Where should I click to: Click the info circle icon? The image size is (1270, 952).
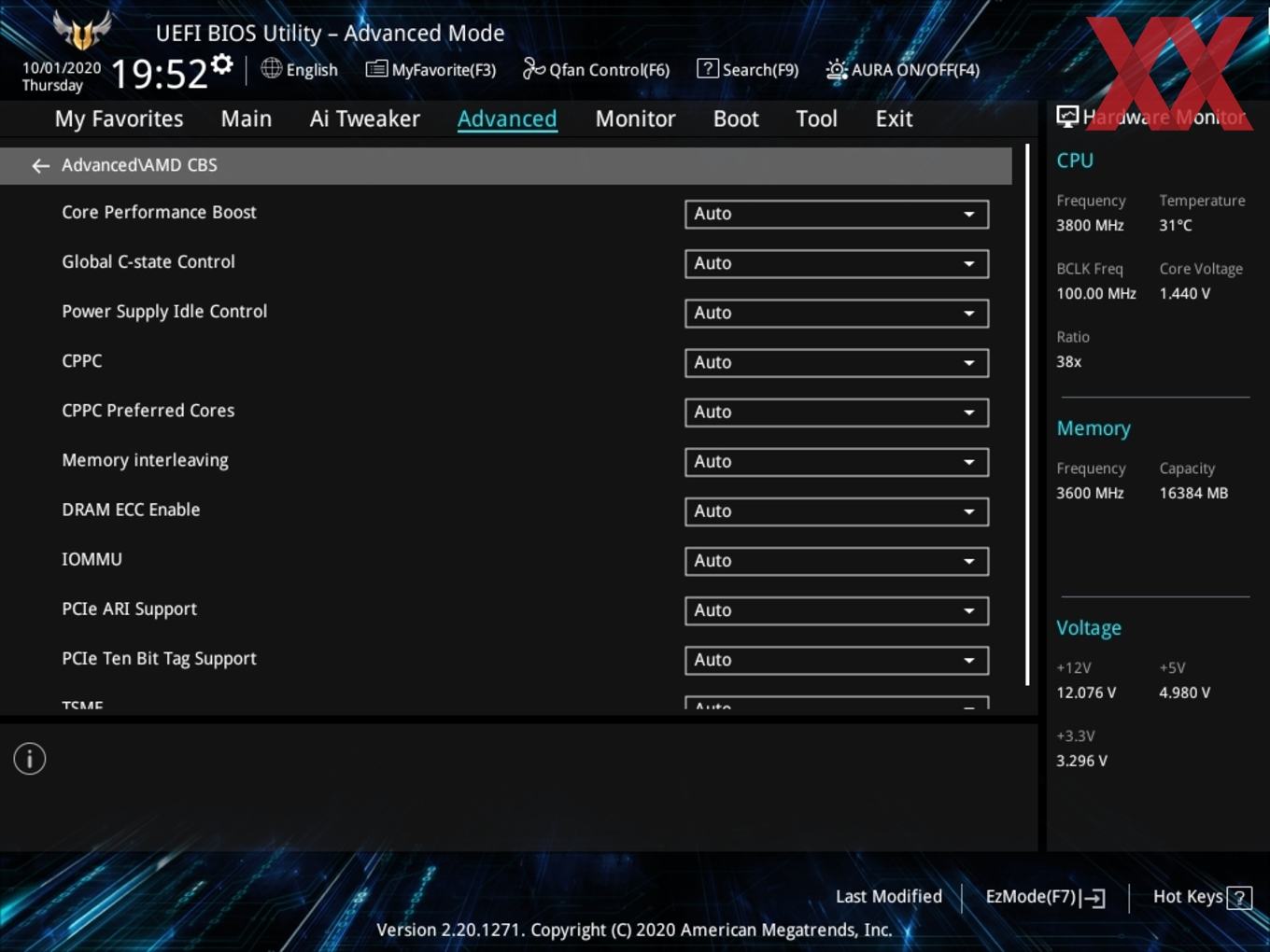30,759
